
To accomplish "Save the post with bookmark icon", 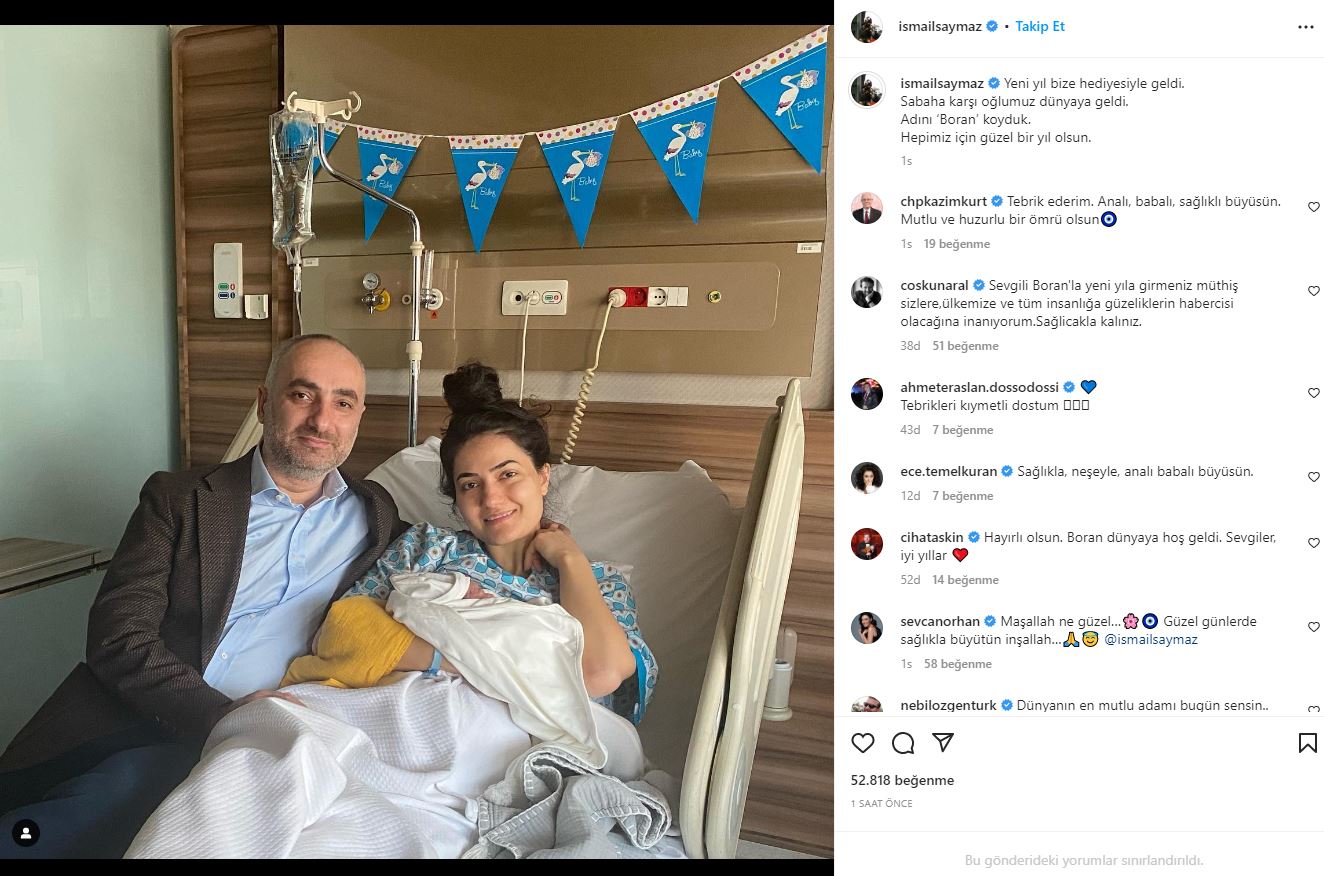I will 1307,743.
